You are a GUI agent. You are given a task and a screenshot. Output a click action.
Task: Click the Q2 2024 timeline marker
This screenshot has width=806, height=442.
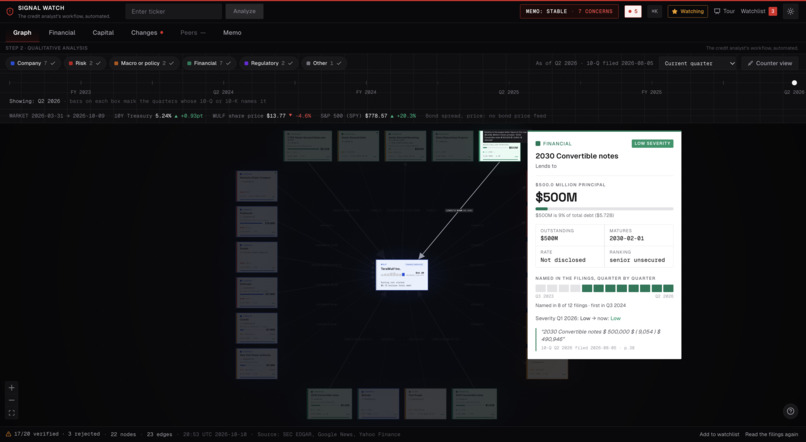(x=223, y=92)
